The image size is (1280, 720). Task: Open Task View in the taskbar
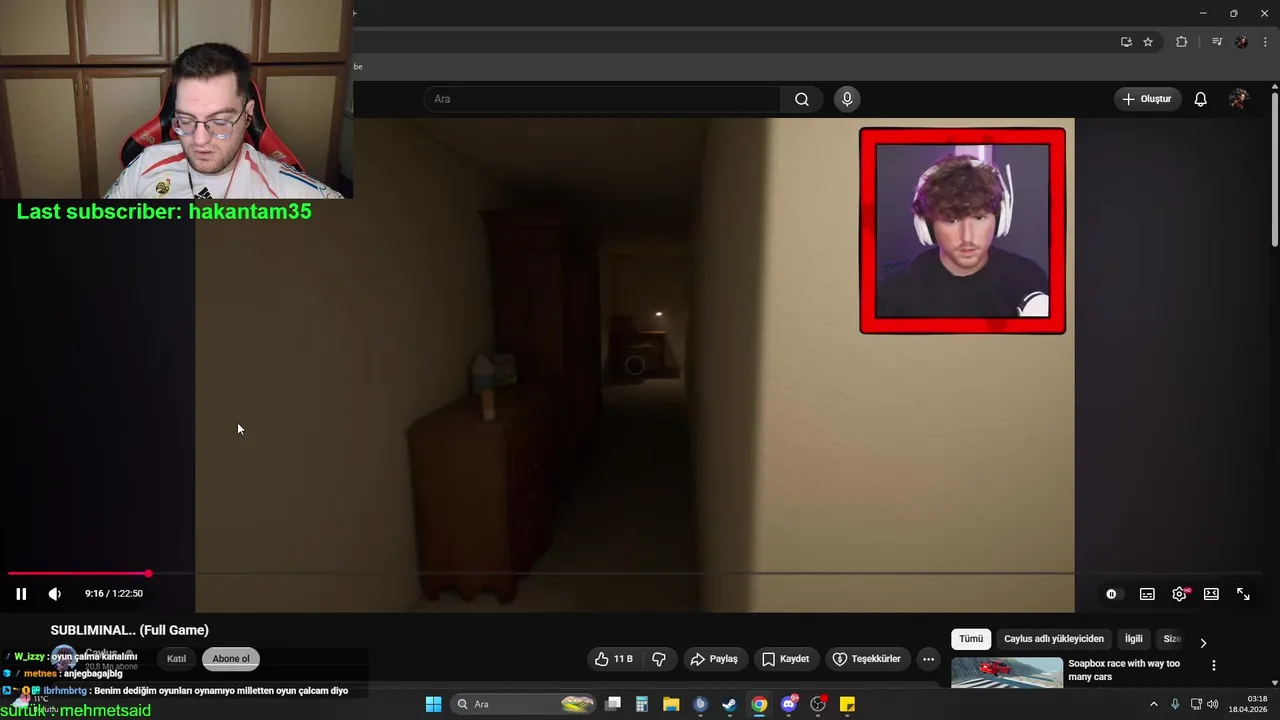(613, 704)
